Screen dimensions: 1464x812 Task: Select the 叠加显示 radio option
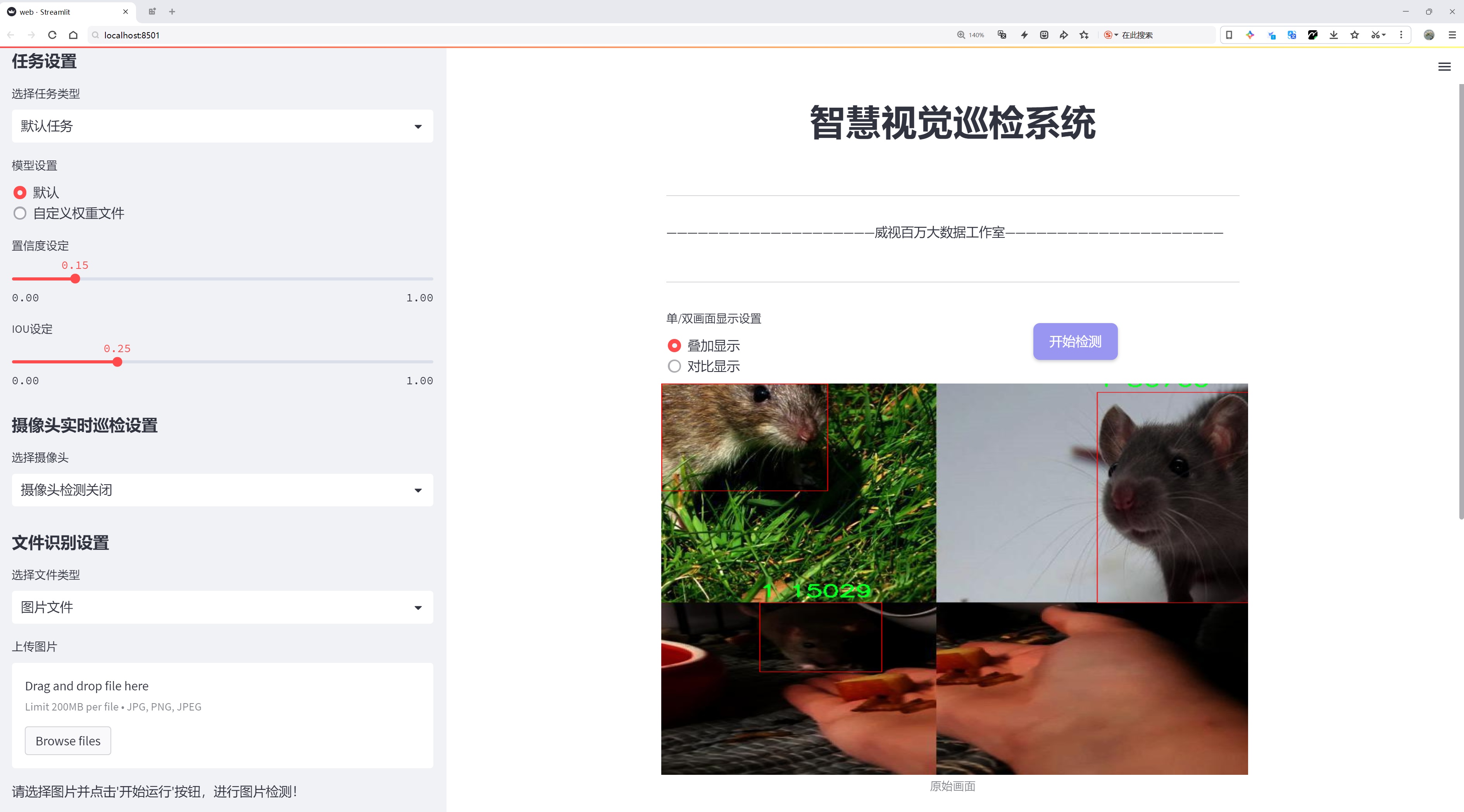(674, 345)
